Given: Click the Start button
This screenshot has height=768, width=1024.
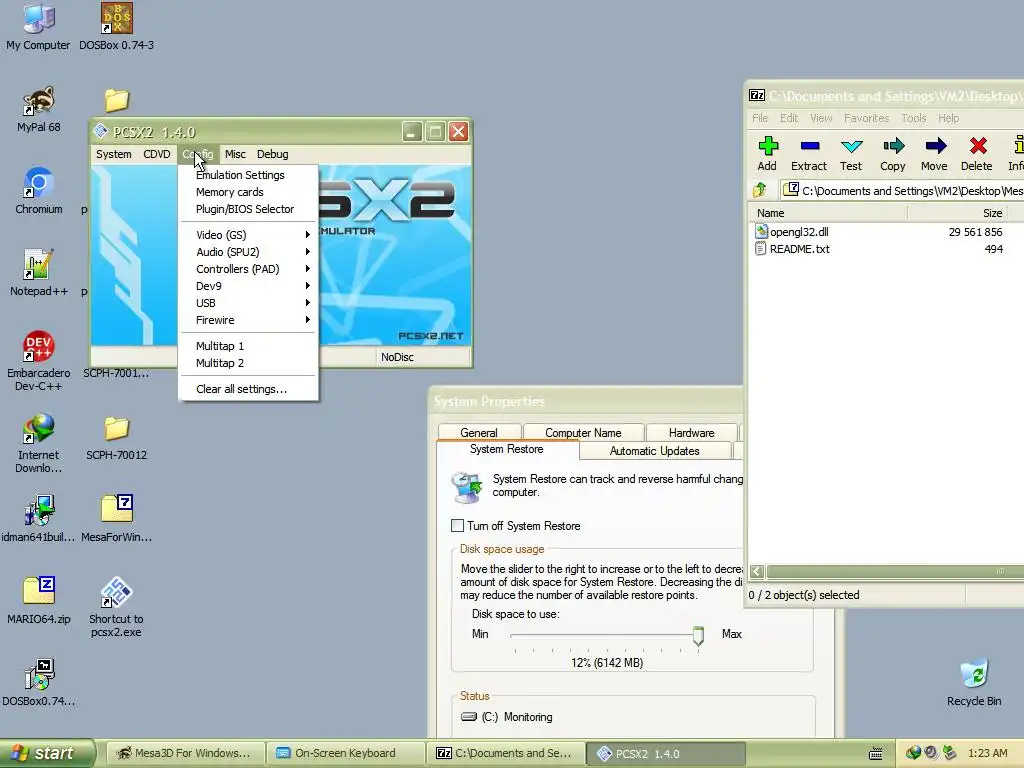Looking at the screenshot, I should pos(48,753).
